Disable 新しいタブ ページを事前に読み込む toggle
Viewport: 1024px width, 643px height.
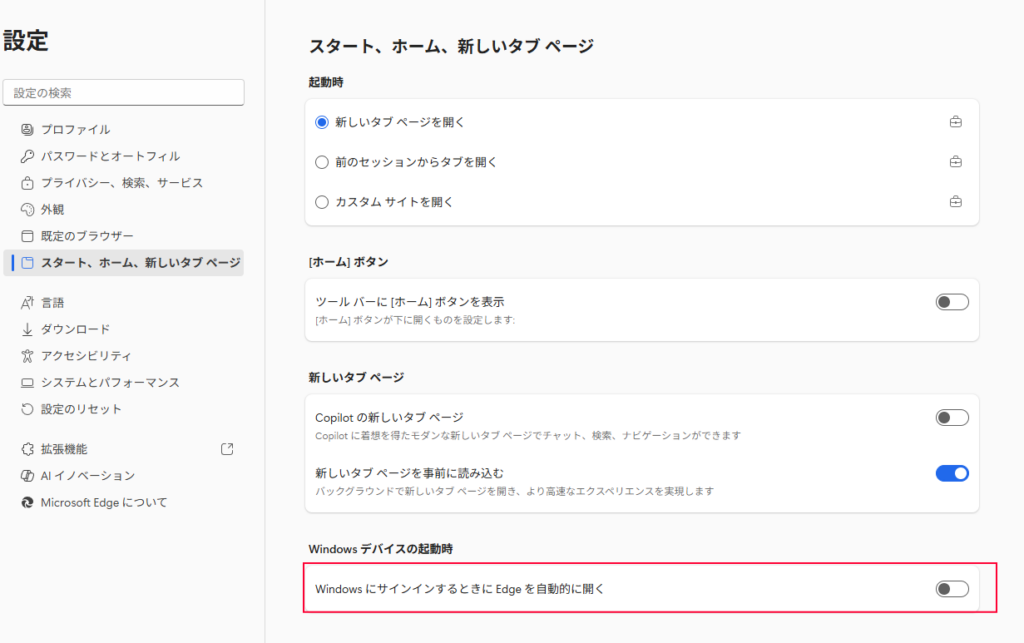pos(952,473)
